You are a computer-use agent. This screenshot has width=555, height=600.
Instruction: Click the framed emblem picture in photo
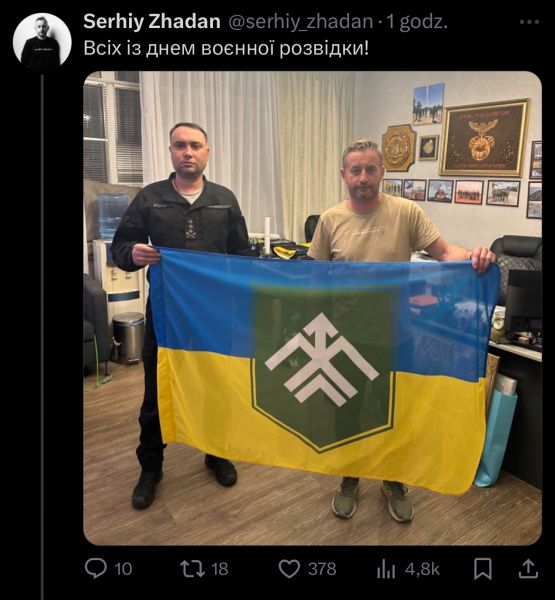tap(484, 138)
